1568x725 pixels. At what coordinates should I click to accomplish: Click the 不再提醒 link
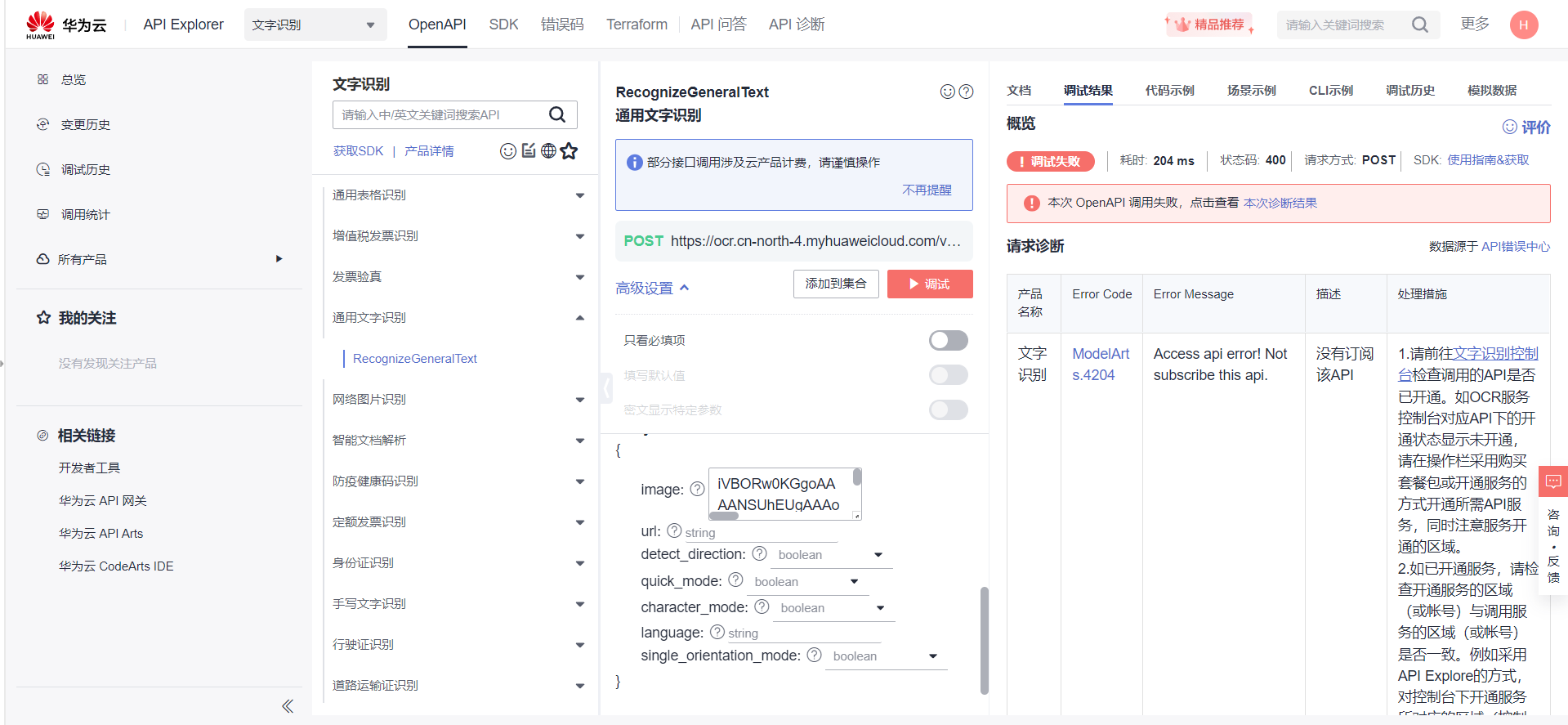tap(927, 190)
